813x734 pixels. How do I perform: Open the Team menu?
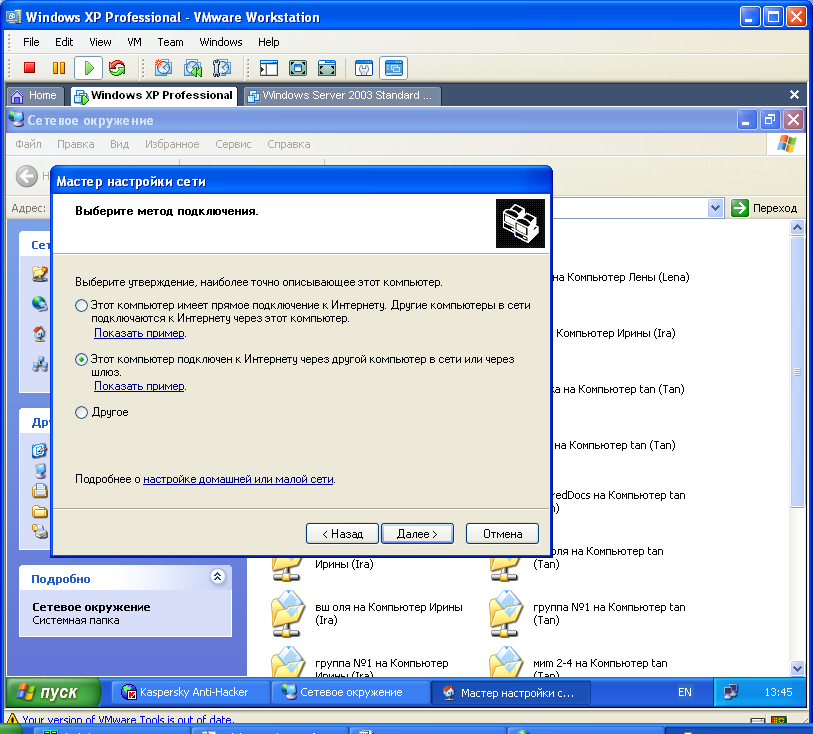(170, 42)
